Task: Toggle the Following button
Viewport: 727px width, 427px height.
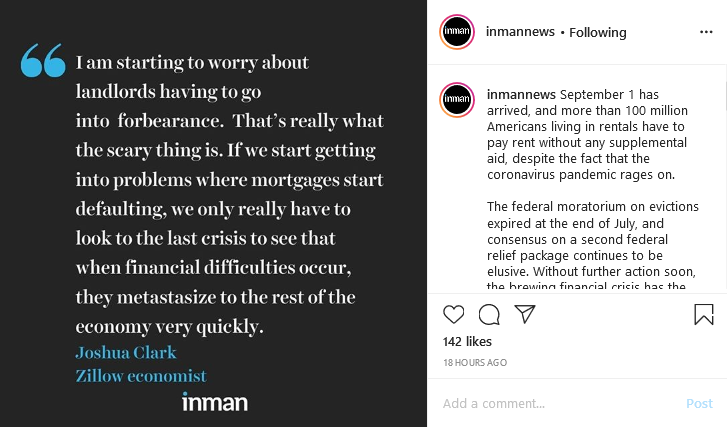Action: [x=598, y=32]
